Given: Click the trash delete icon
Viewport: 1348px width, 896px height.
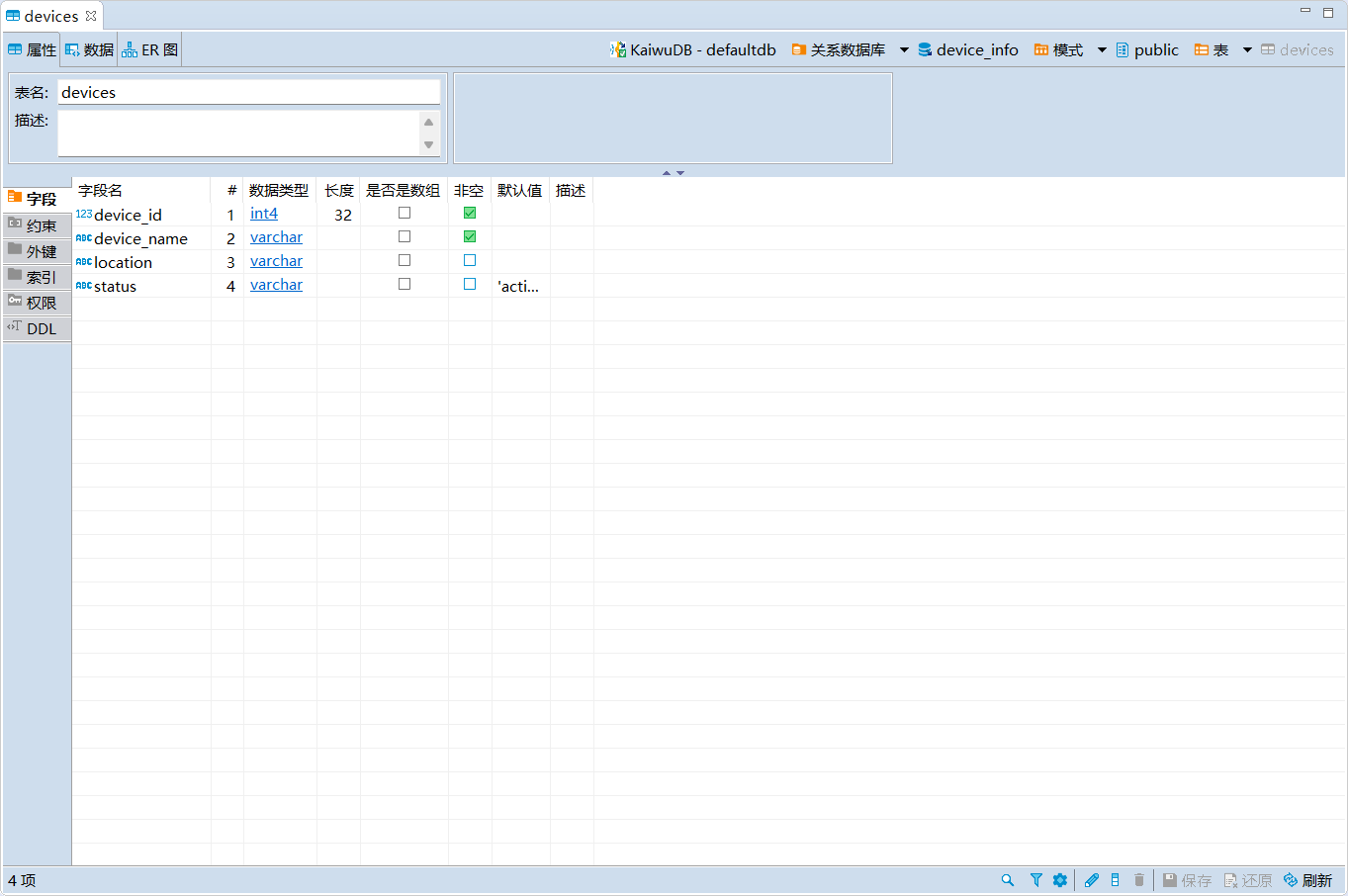Looking at the screenshot, I should click(x=1139, y=880).
